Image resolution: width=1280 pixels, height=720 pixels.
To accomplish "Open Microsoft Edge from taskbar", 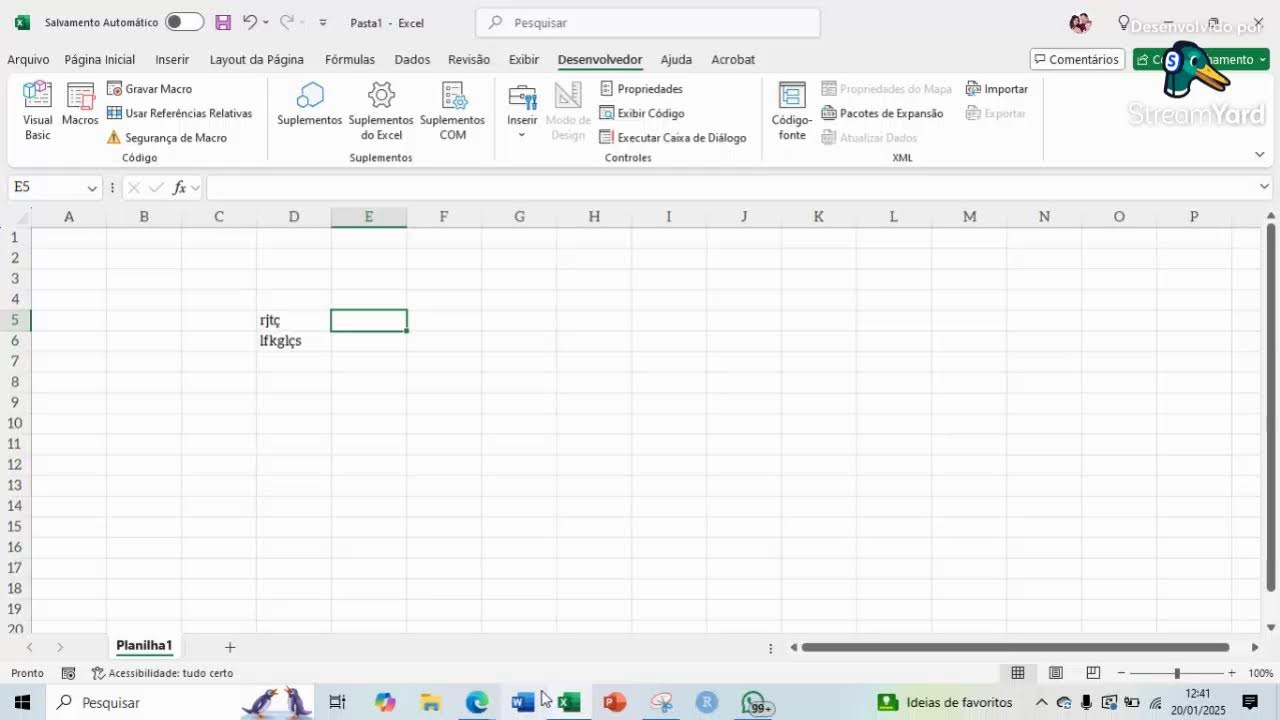I will pos(477,702).
